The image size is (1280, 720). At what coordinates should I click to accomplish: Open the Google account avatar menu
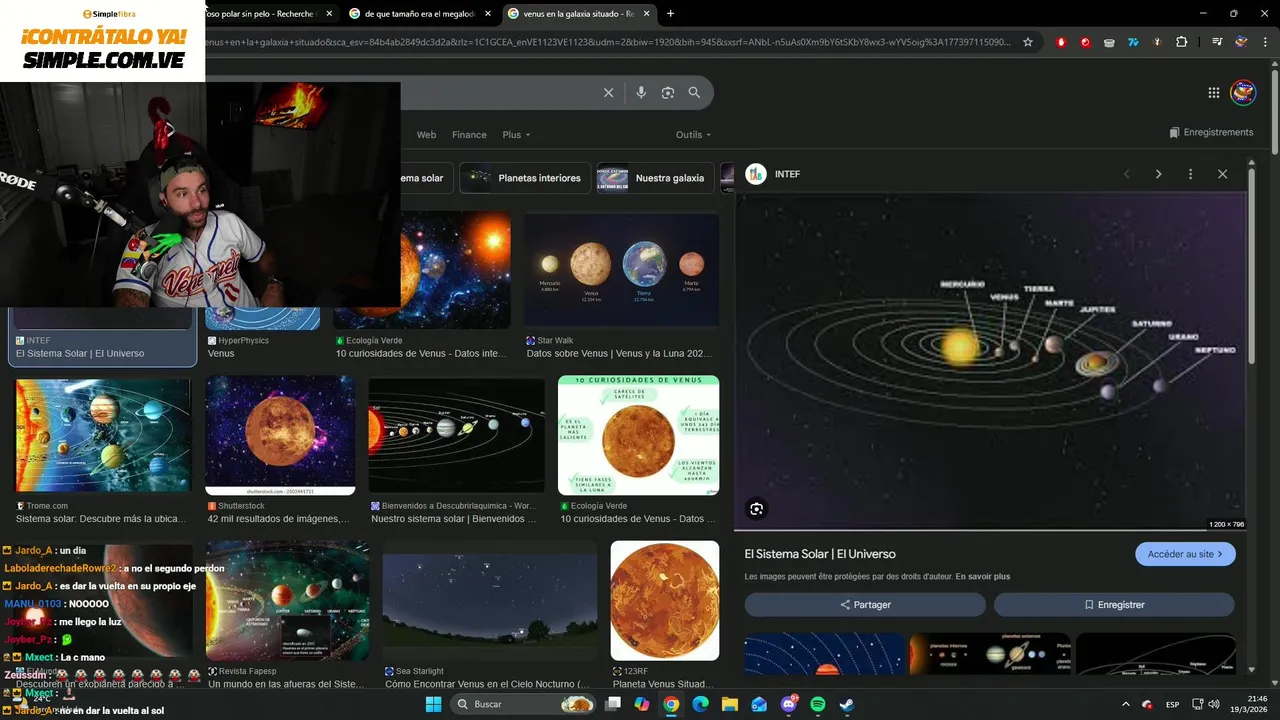[x=1243, y=93]
